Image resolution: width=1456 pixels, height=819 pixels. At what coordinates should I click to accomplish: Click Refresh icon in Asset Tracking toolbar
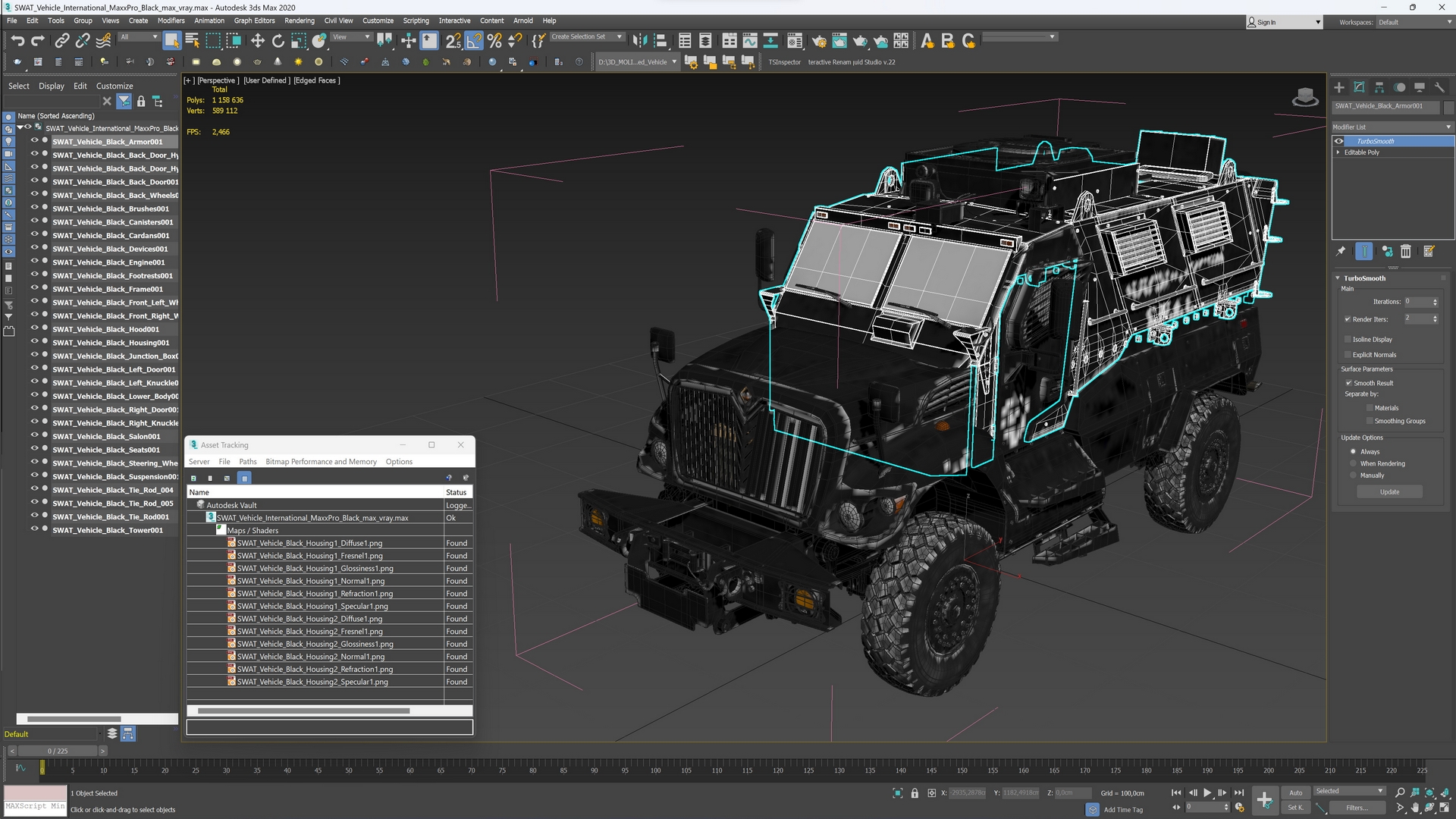point(193,479)
